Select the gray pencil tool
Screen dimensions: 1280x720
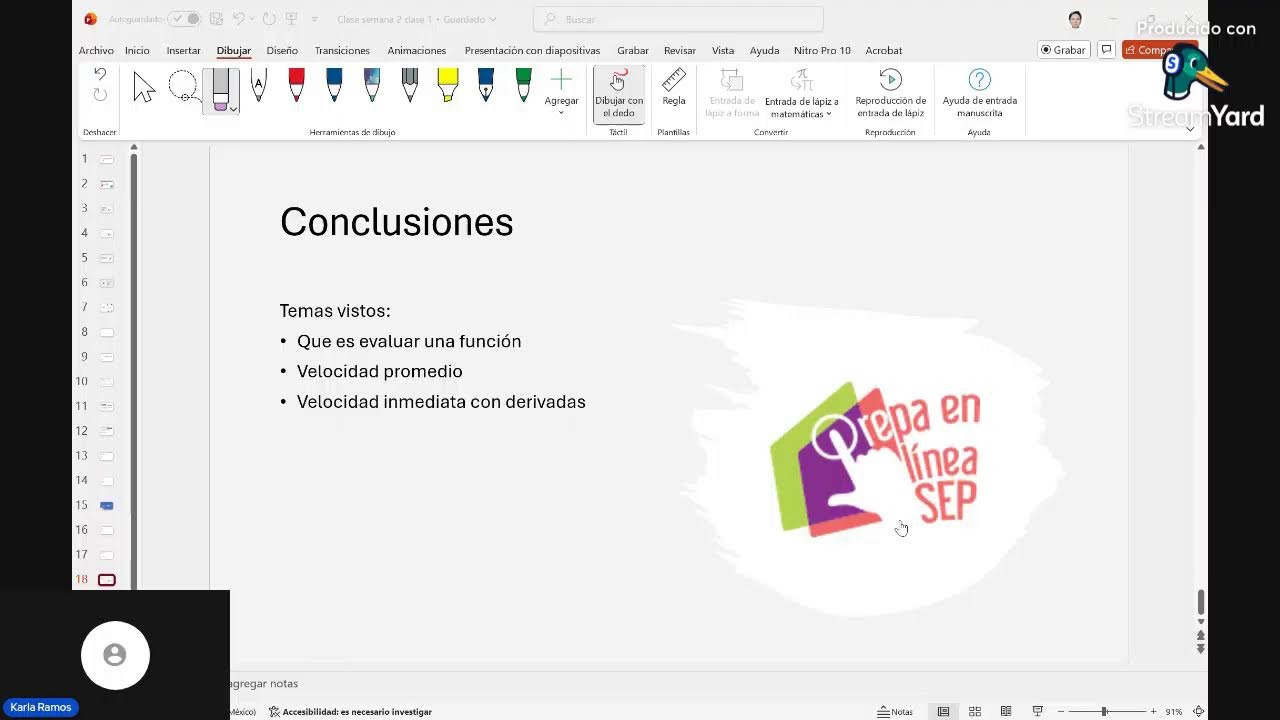pos(410,86)
